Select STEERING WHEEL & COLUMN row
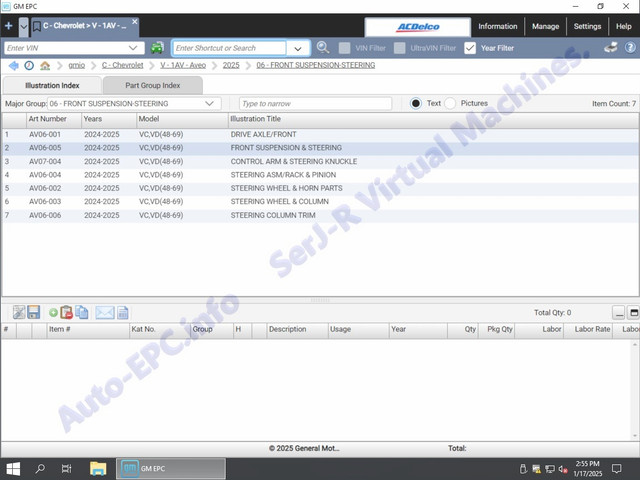640x480 pixels. (320, 202)
